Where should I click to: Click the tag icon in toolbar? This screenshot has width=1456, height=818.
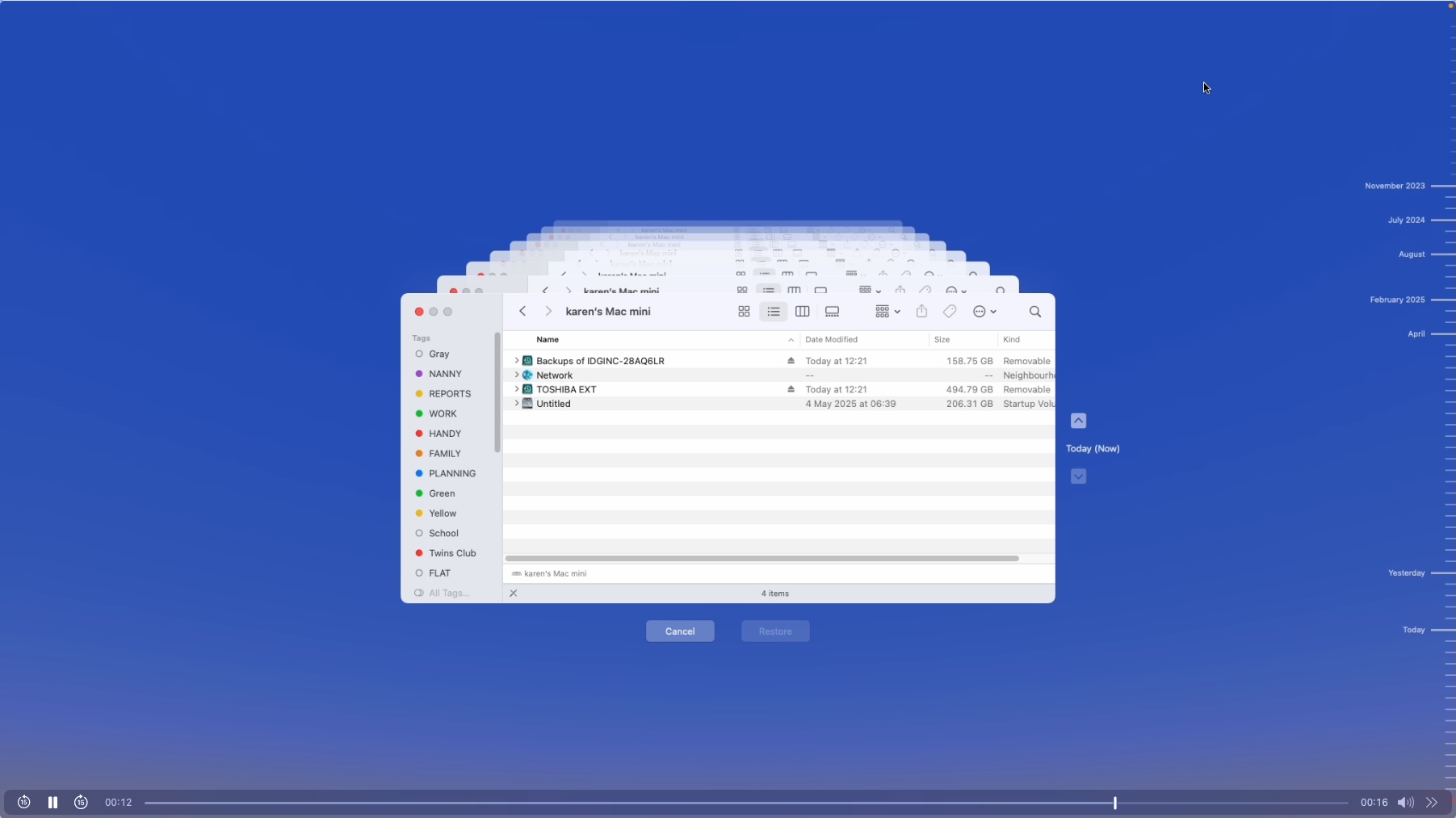click(x=950, y=312)
